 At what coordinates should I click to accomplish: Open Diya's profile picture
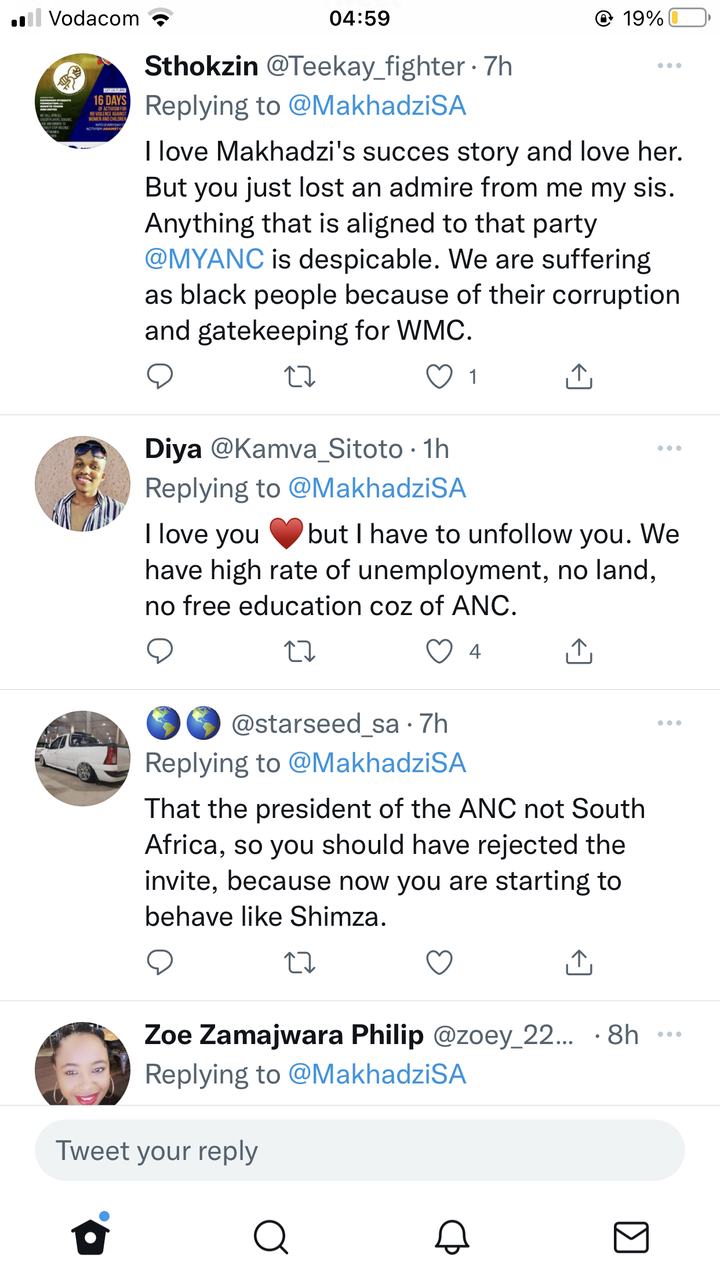83,484
